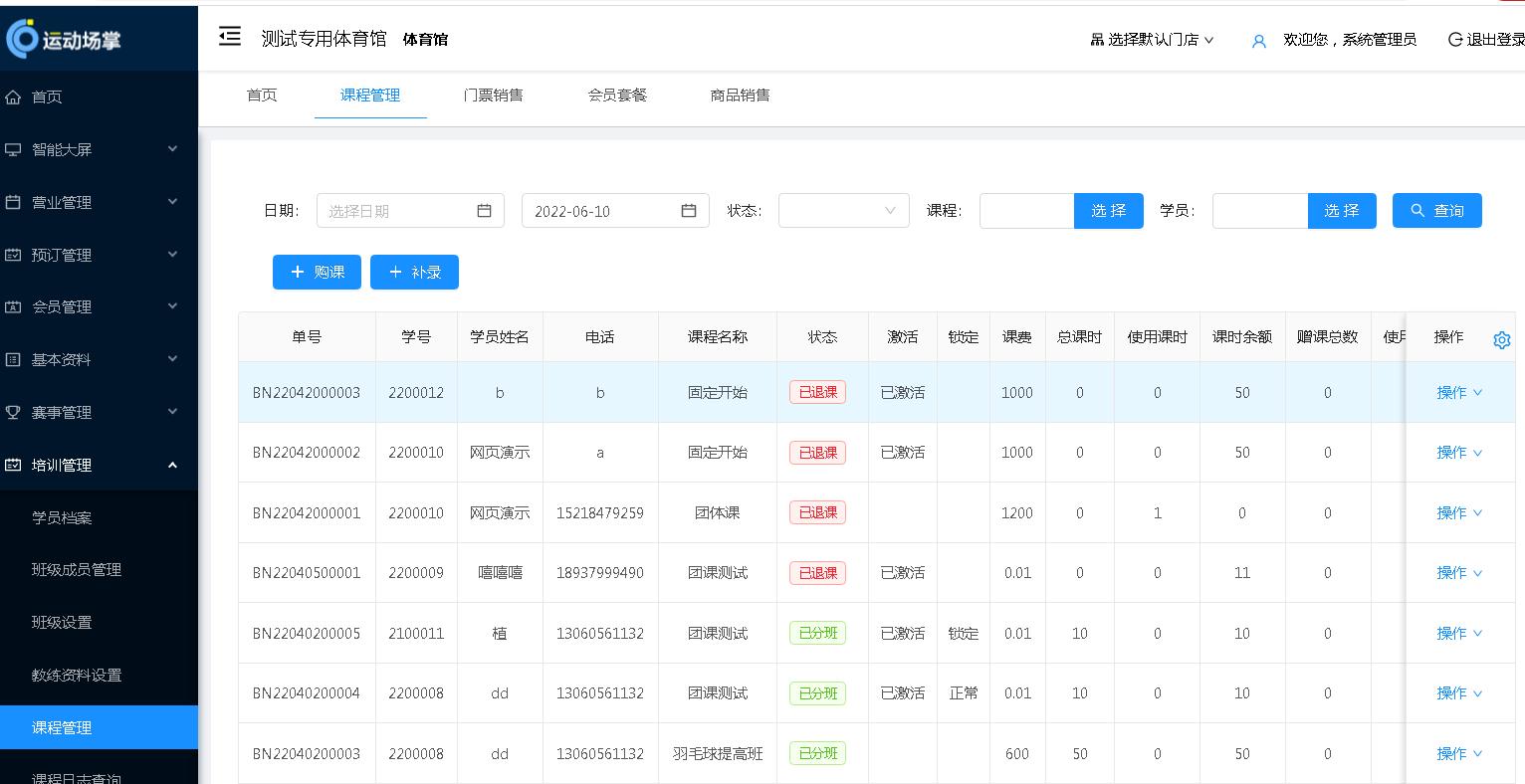Click the 营业管理 calendar icon
The width and height of the screenshot is (1525, 784).
(14, 202)
